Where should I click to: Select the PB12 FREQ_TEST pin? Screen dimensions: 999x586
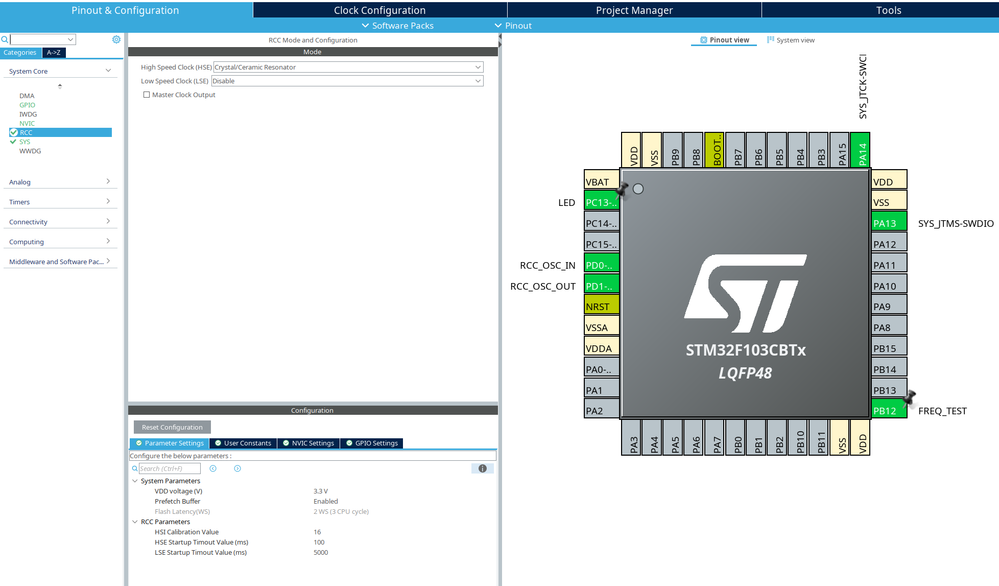889,410
